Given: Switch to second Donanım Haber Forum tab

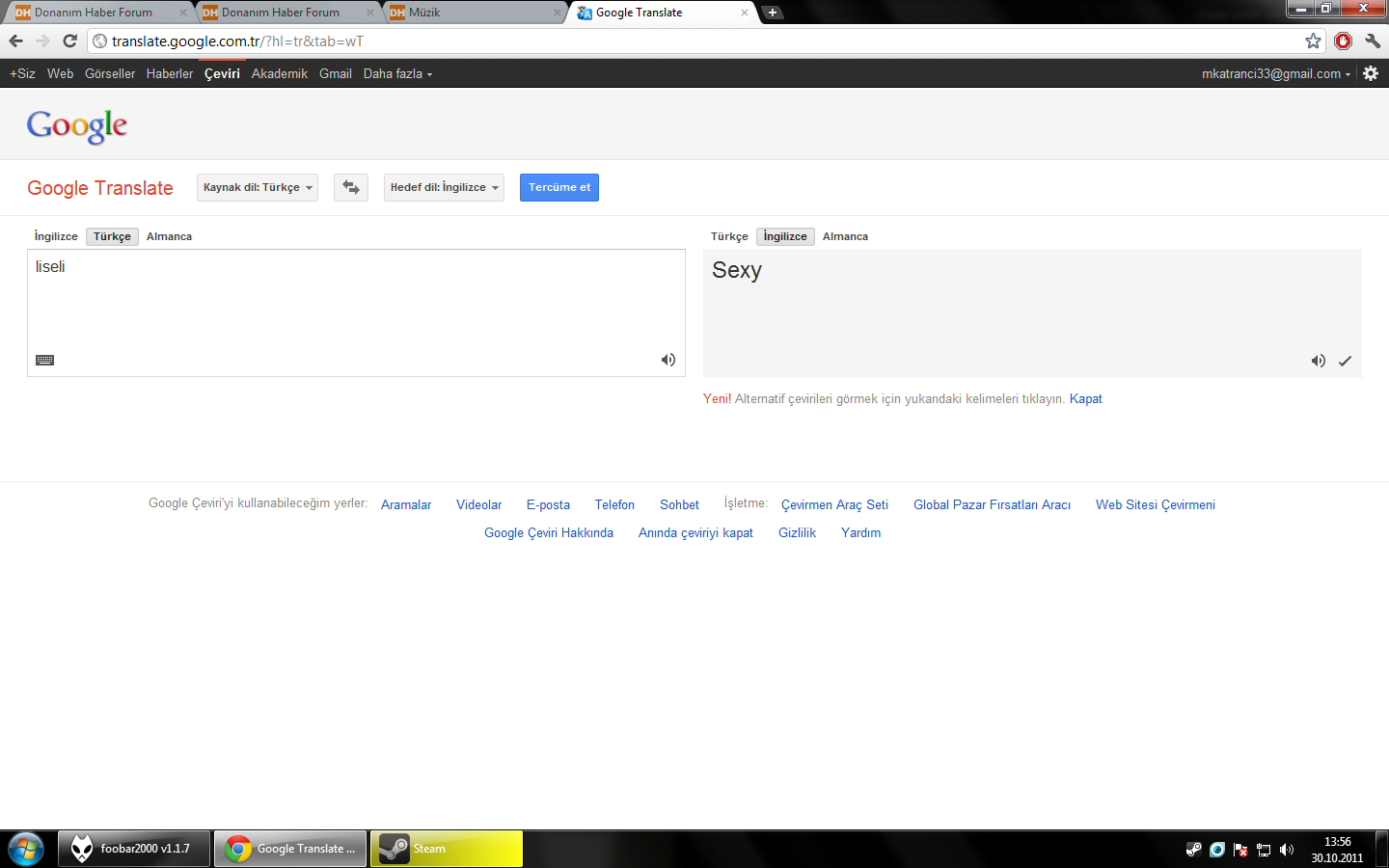Looking at the screenshot, I should point(286,13).
